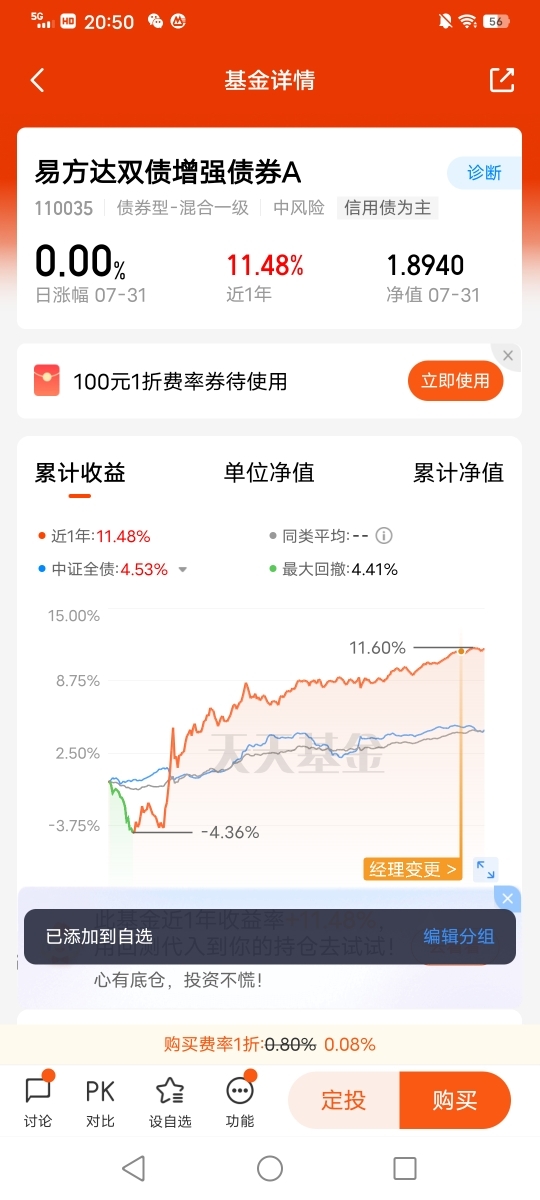
Task: Open the 中证全债 benchmark dropdown
Action: (x=182, y=570)
